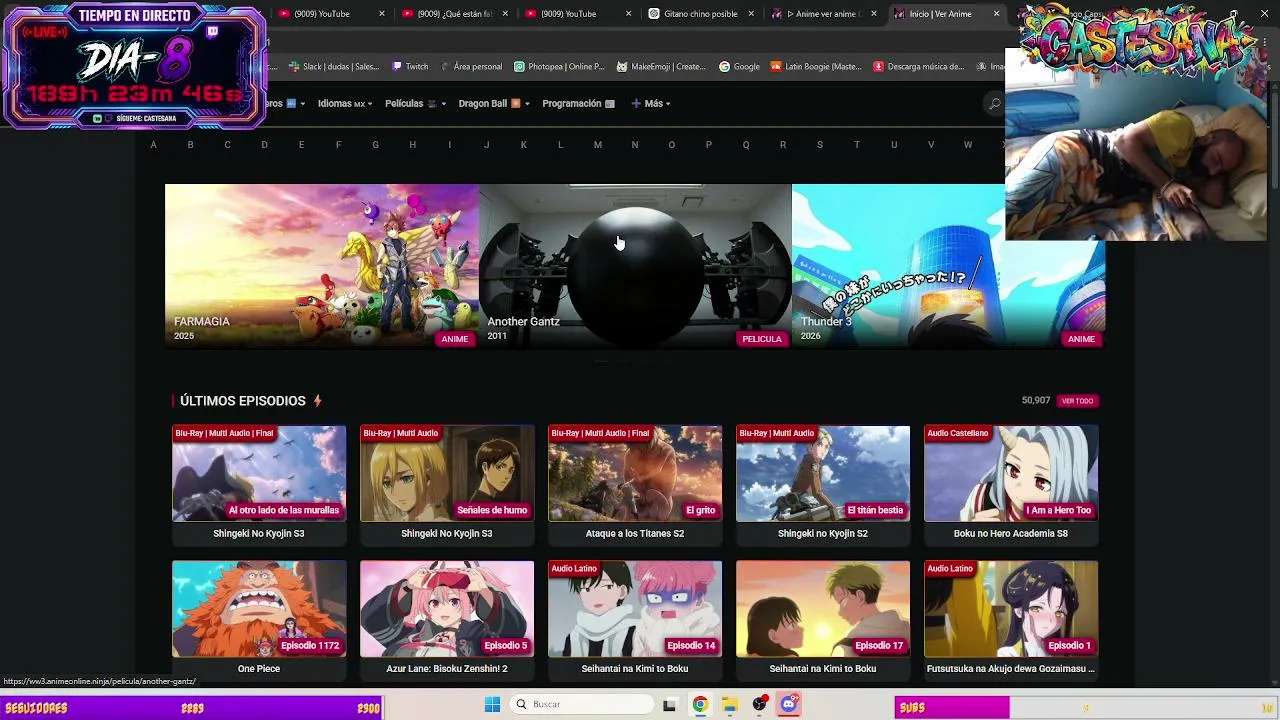Expand the Más dropdown menu

click(651, 104)
